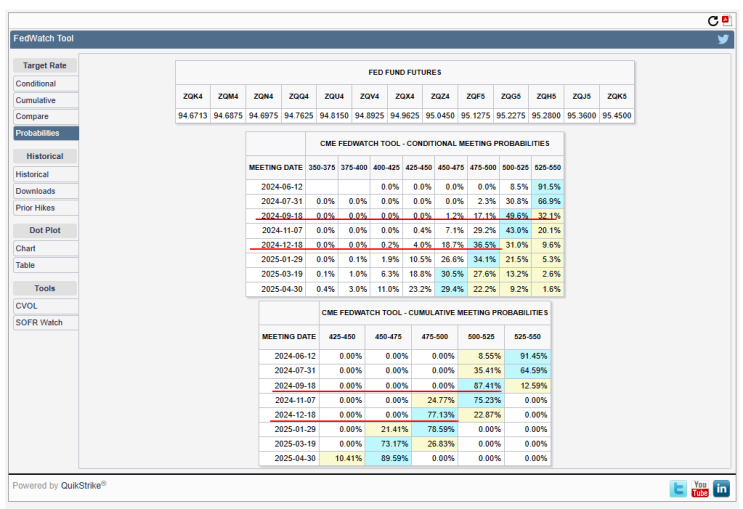Screen dimensions: 743x509
Task: Open the Prior Hikes sidebar item
Action: click(x=46, y=208)
